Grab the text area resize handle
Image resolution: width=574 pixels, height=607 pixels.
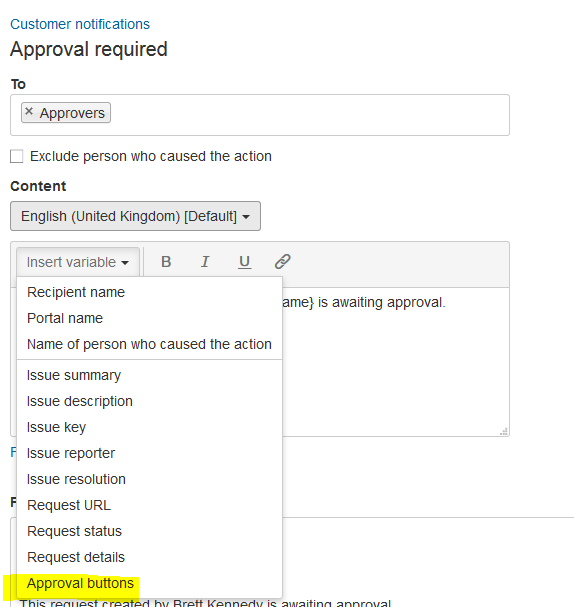504,431
